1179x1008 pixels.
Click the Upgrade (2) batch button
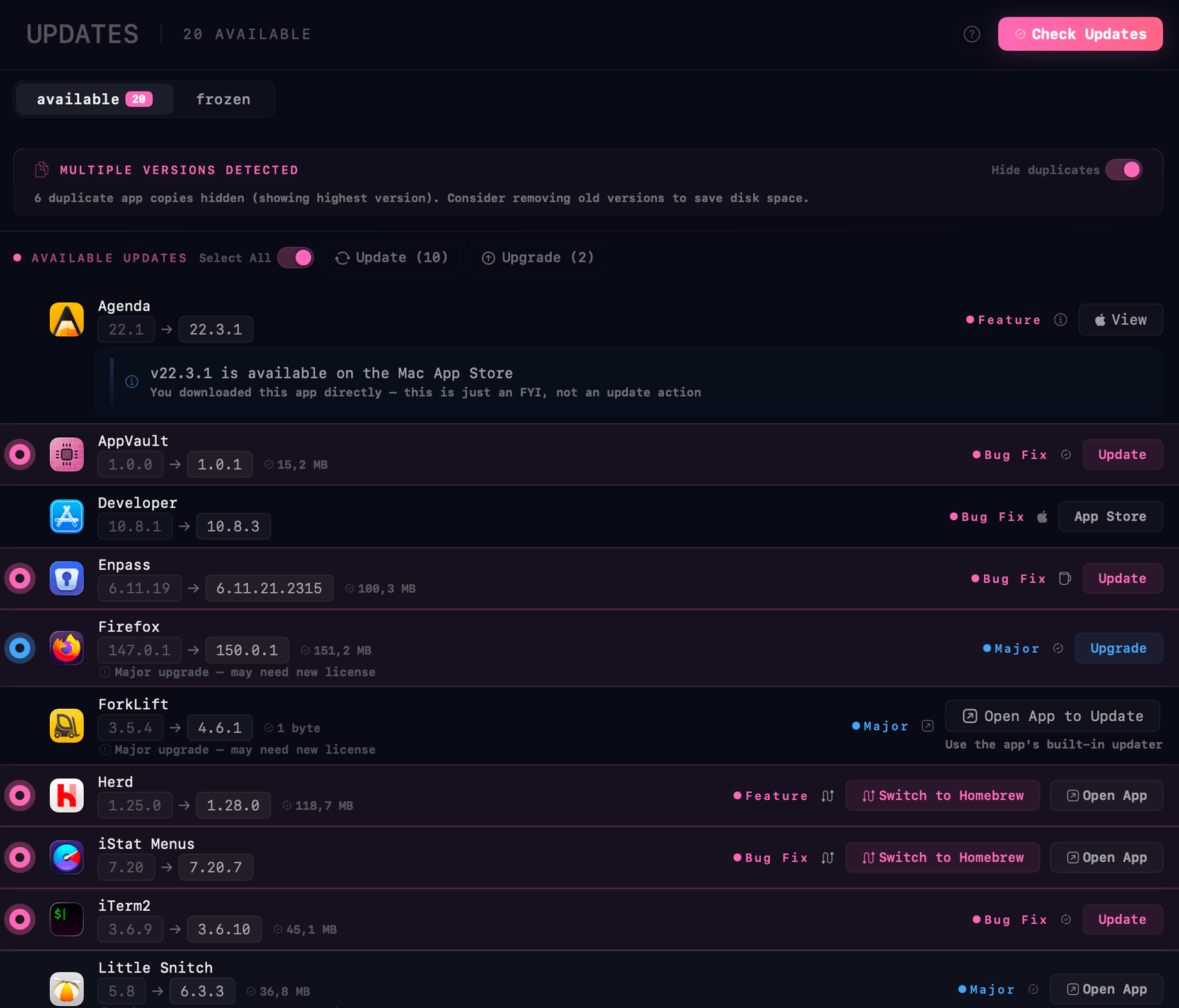(538, 258)
